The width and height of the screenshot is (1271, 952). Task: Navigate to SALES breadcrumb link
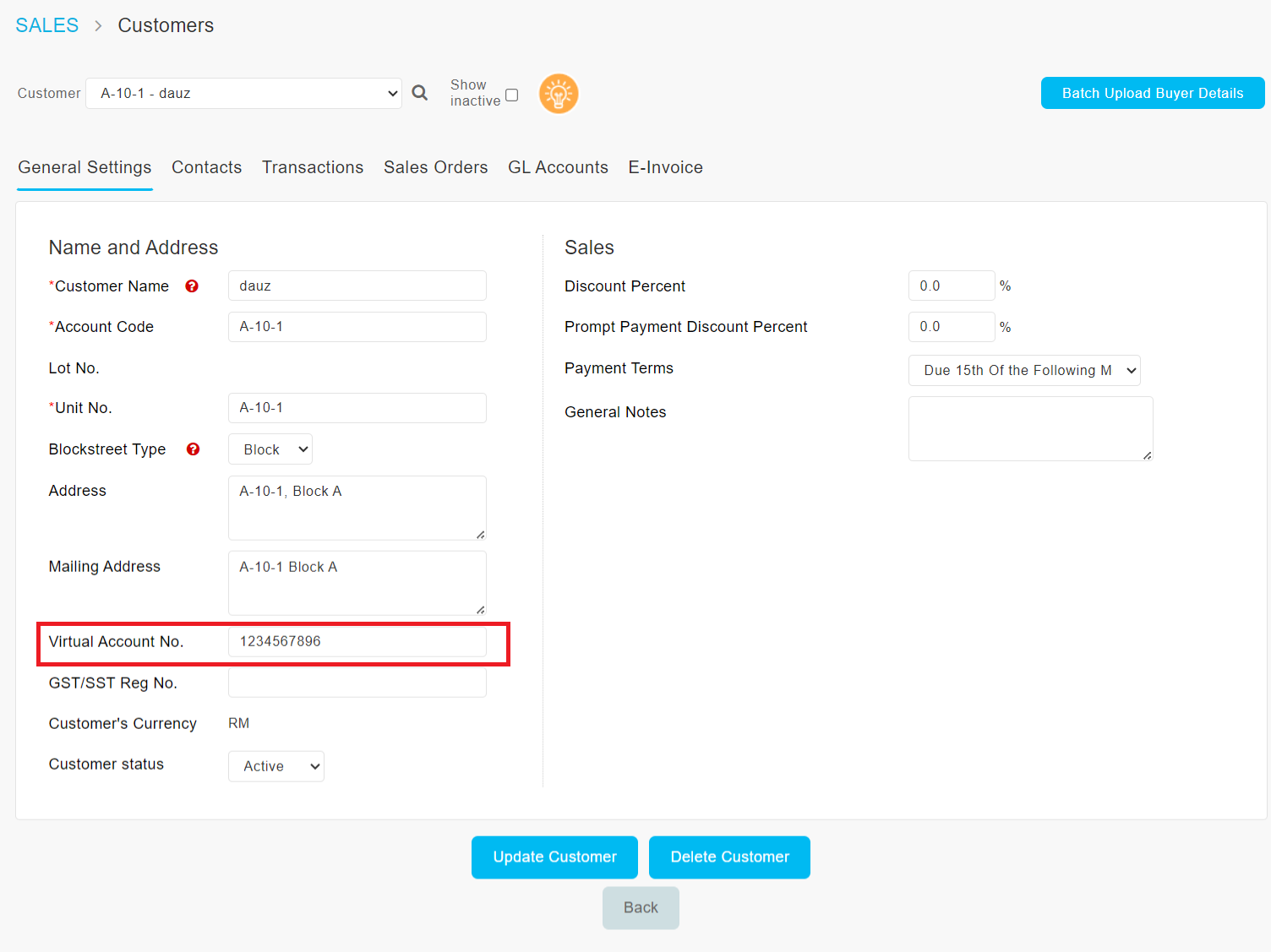(x=47, y=25)
